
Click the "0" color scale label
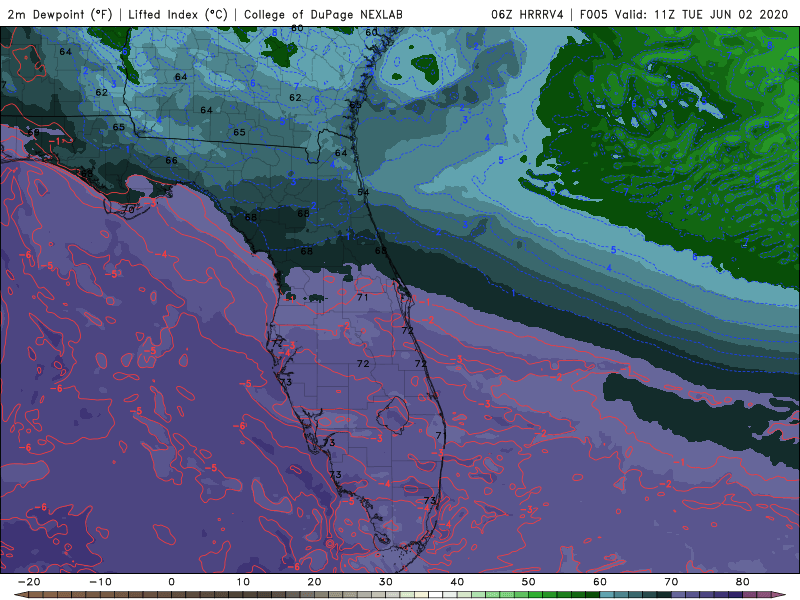pos(171,582)
